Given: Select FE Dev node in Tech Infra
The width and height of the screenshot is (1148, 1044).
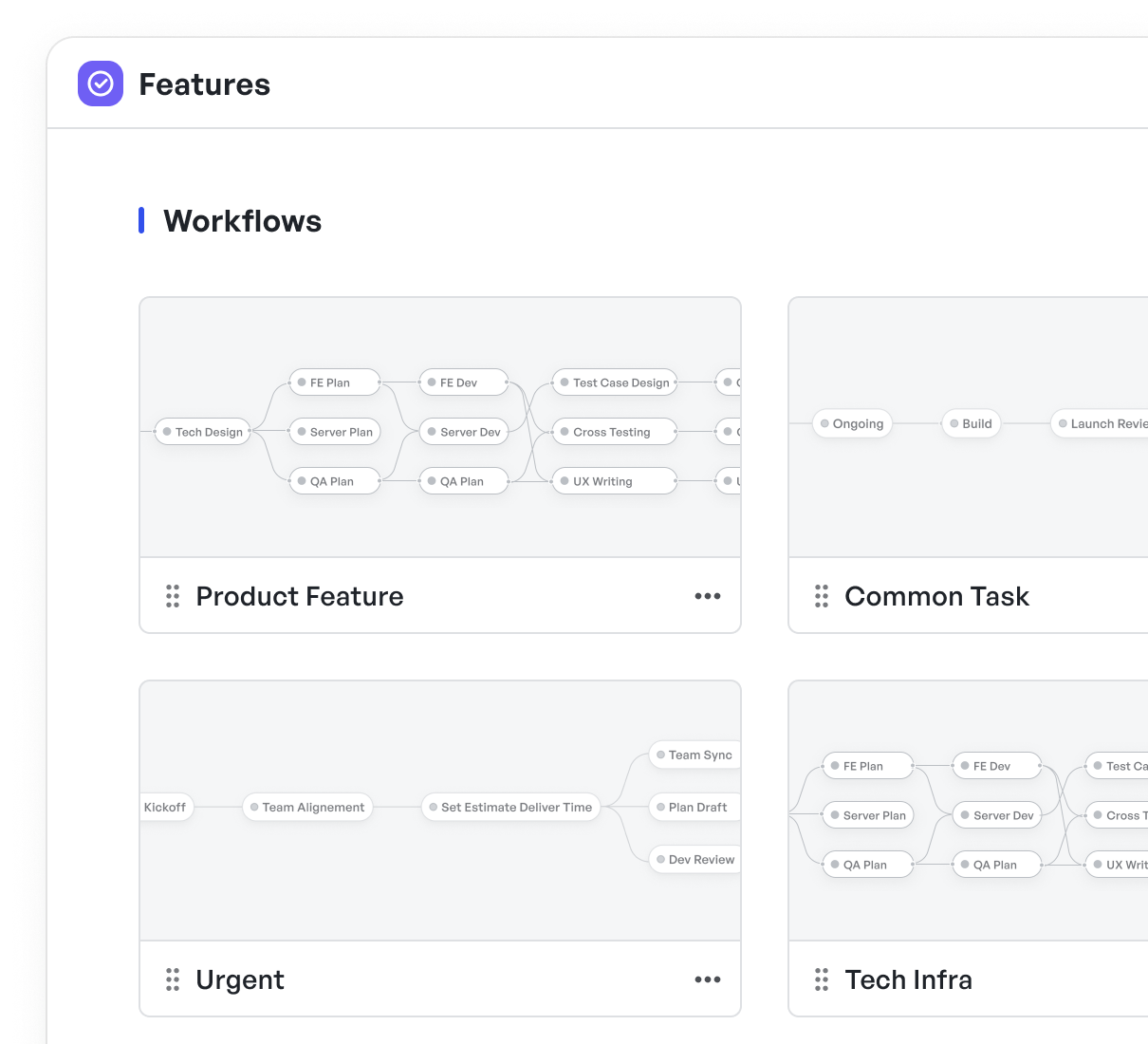Looking at the screenshot, I should [996, 766].
